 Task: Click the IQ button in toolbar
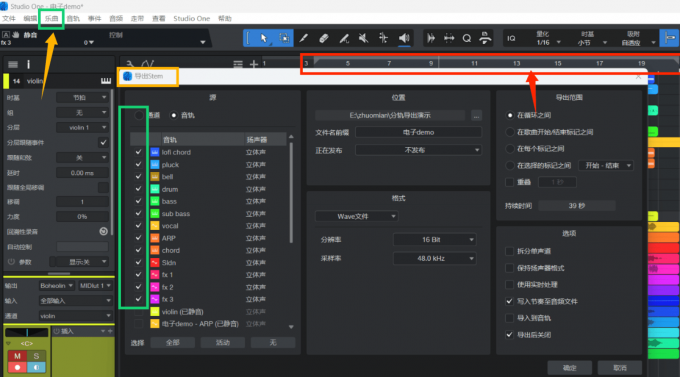click(511, 38)
